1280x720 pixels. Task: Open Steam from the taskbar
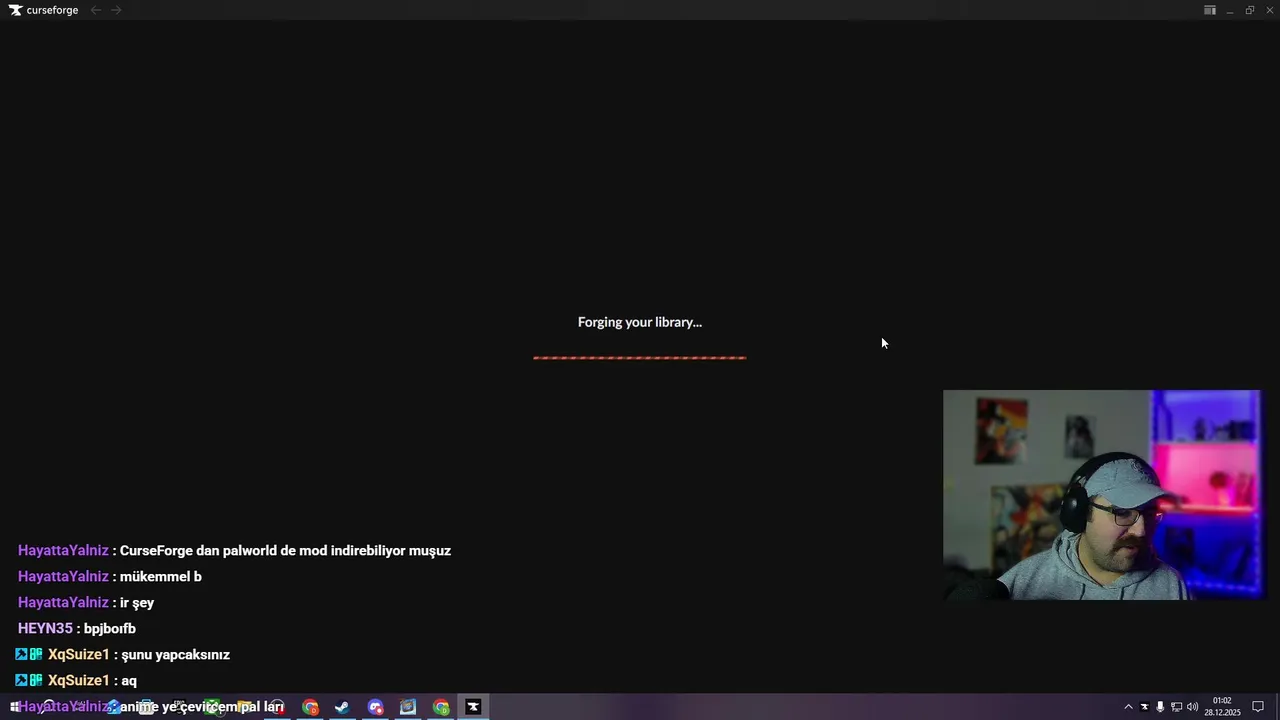point(342,707)
